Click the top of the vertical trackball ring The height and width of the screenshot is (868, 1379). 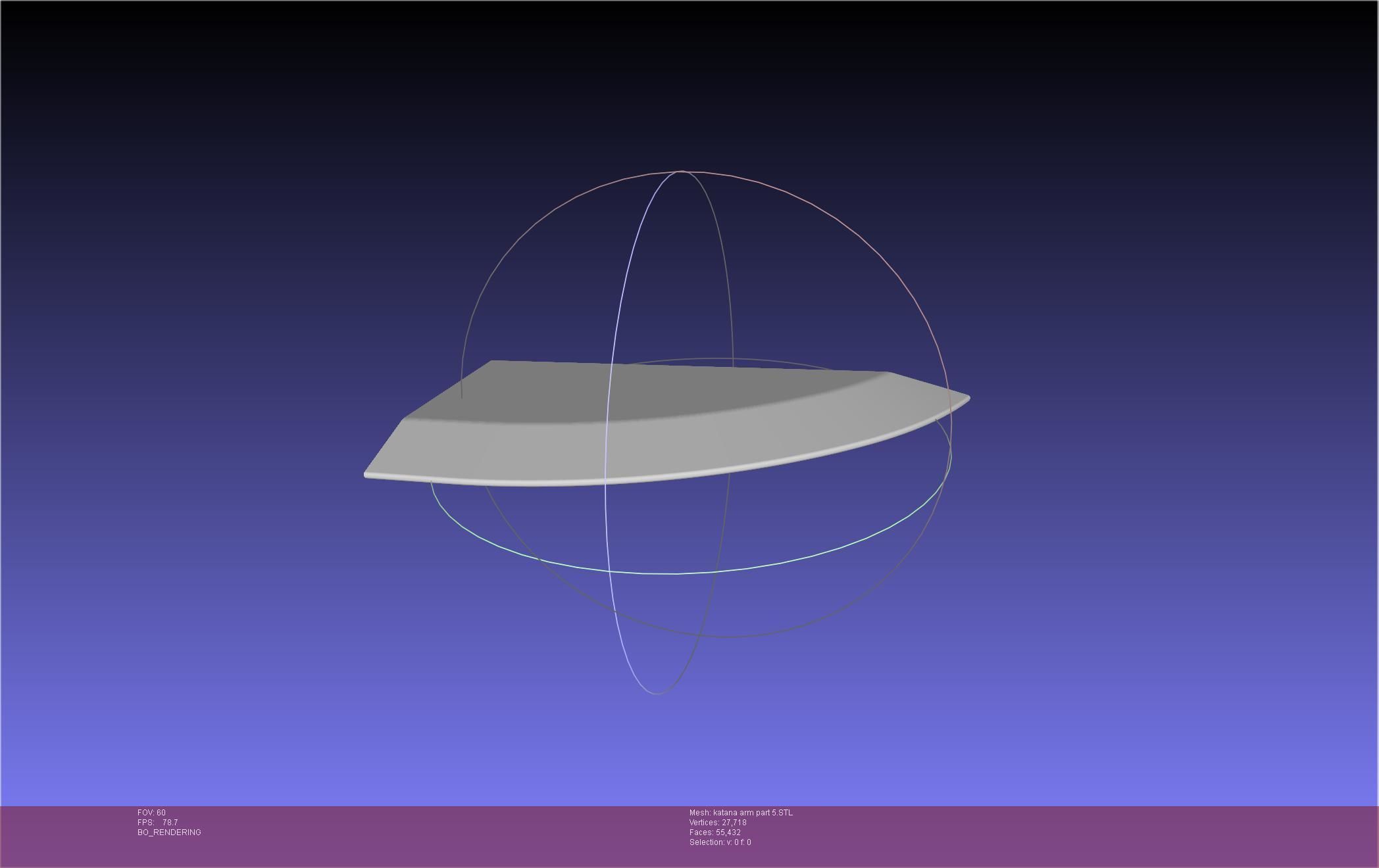(681, 172)
